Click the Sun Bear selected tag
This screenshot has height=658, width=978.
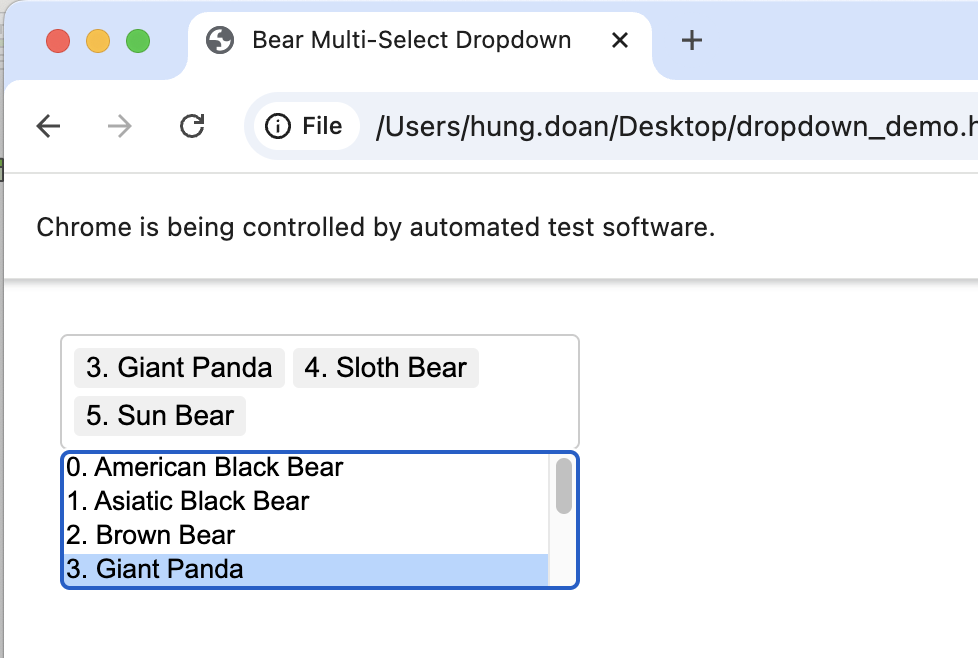(160, 416)
